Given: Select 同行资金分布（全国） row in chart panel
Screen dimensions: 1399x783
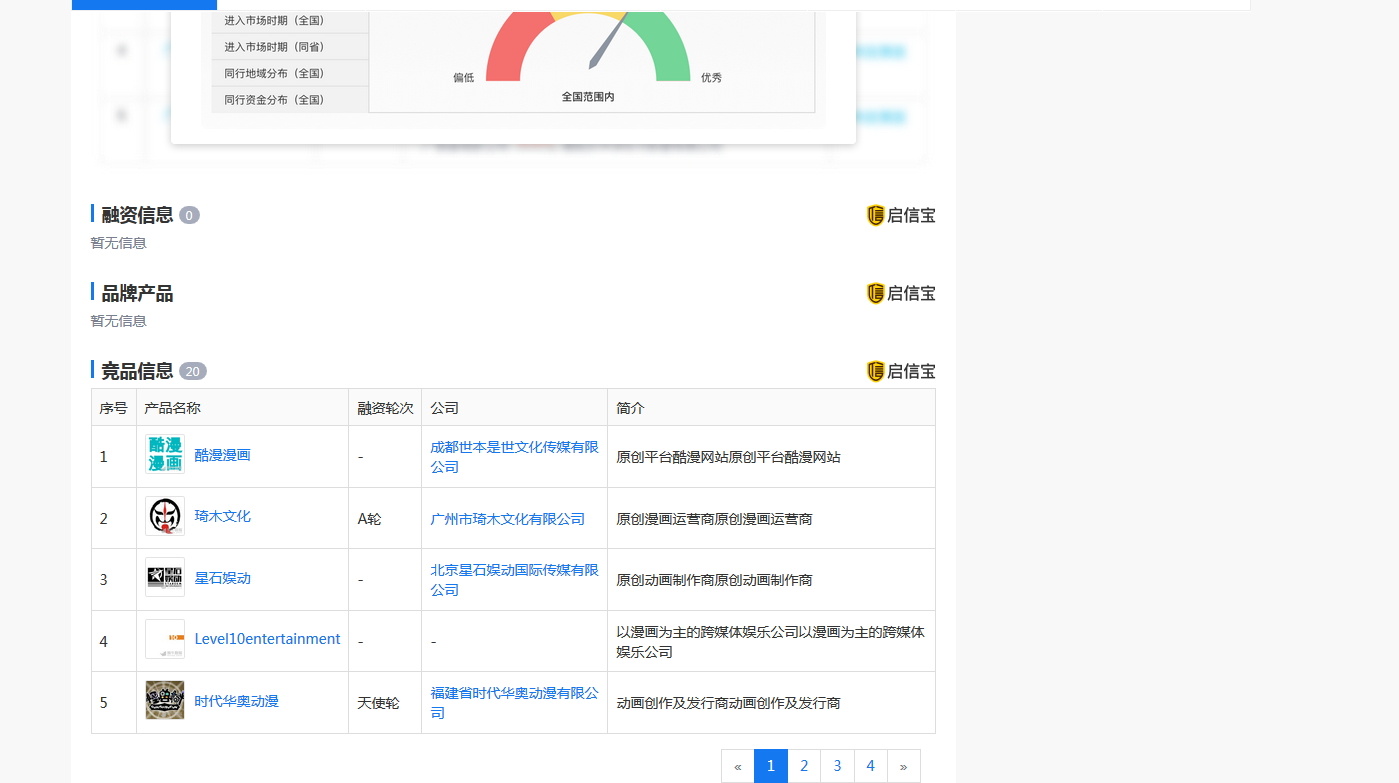Looking at the screenshot, I should pos(290,99).
